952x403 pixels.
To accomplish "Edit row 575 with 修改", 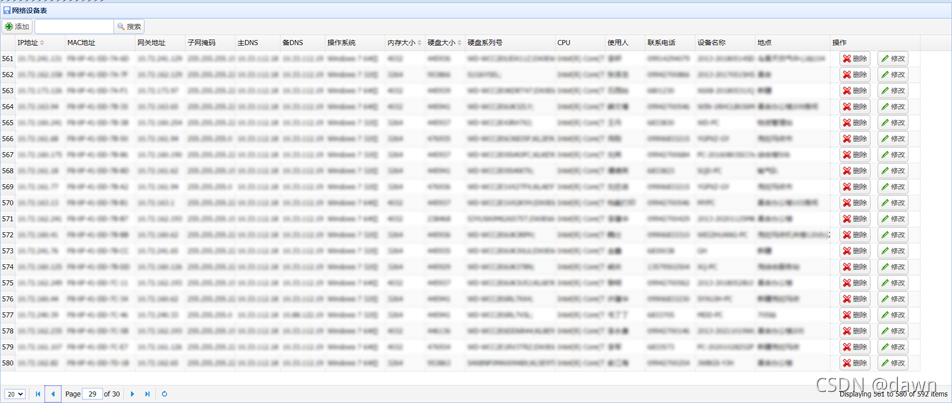I will (893, 283).
